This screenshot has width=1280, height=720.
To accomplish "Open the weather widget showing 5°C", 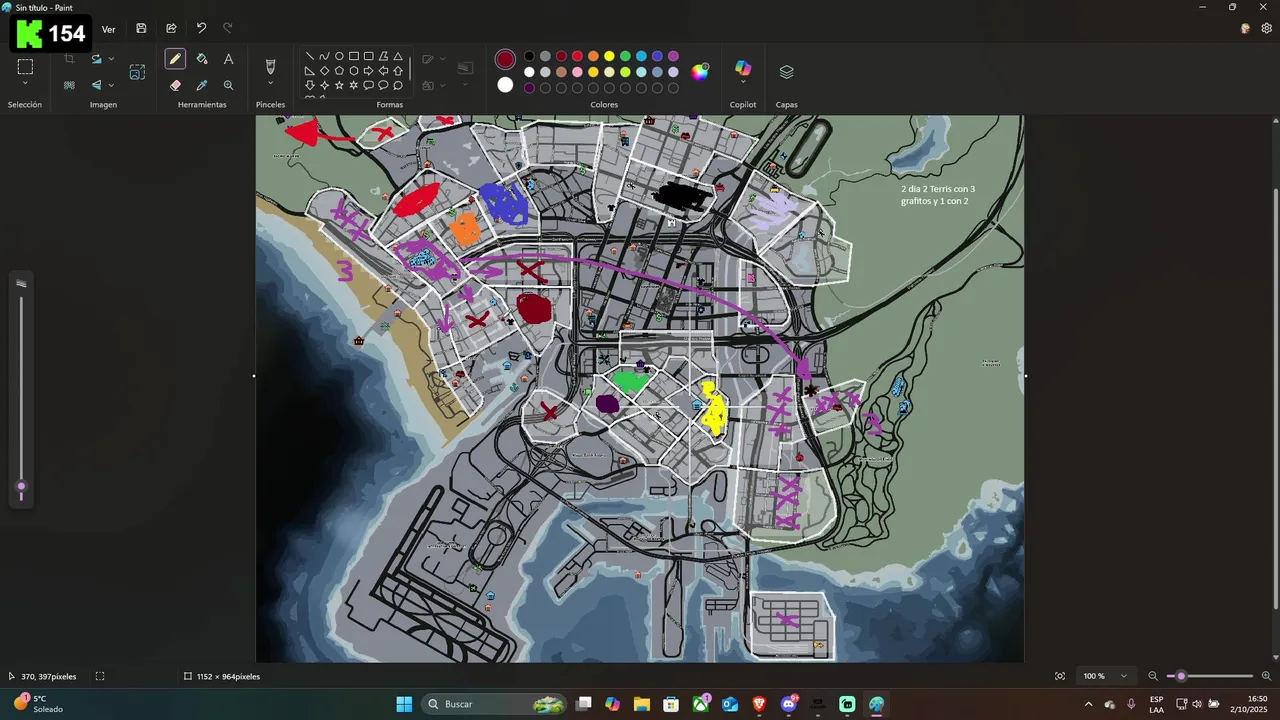I will click(40, 704).
